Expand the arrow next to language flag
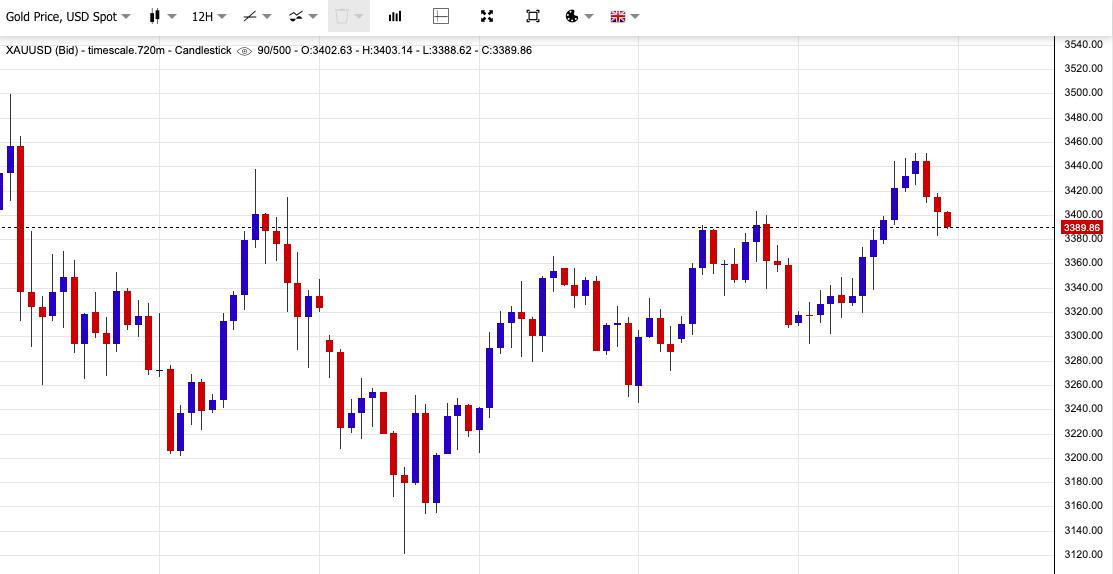 636,16
